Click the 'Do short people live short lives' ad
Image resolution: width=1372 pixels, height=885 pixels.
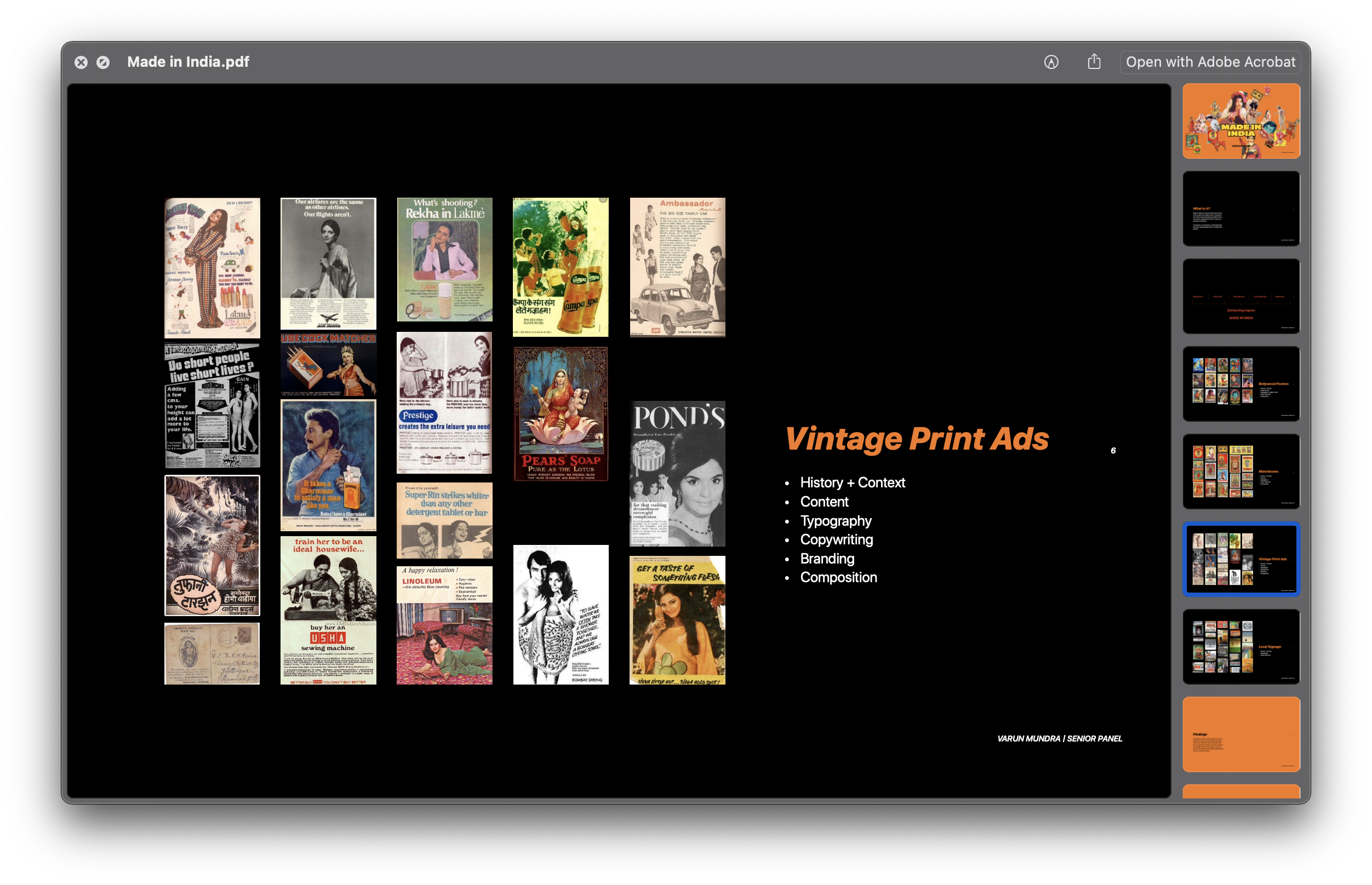tap(212, 406)
